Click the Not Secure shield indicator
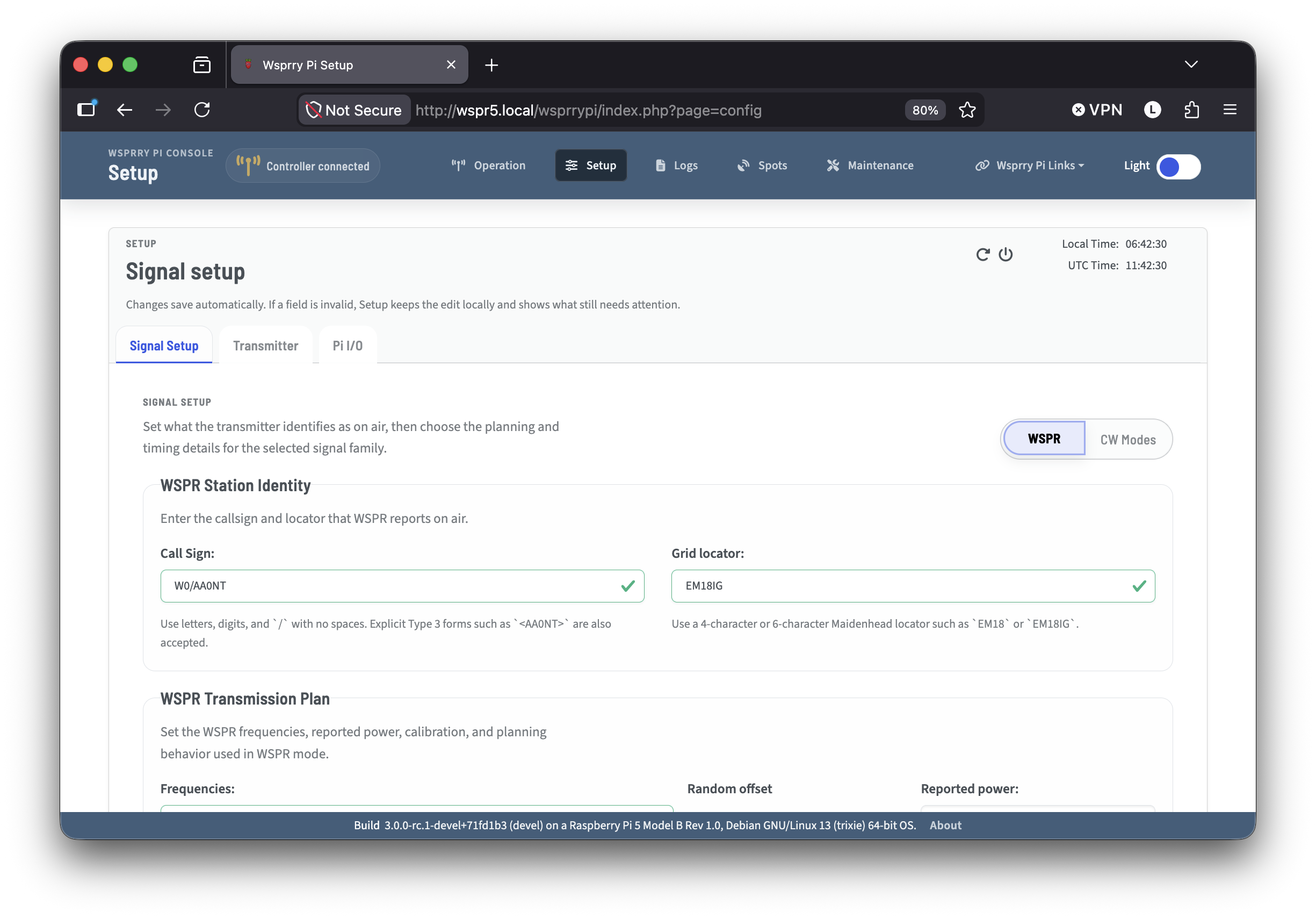The width and height of the screenshot is (1316, 919). [x=354, y=110]
